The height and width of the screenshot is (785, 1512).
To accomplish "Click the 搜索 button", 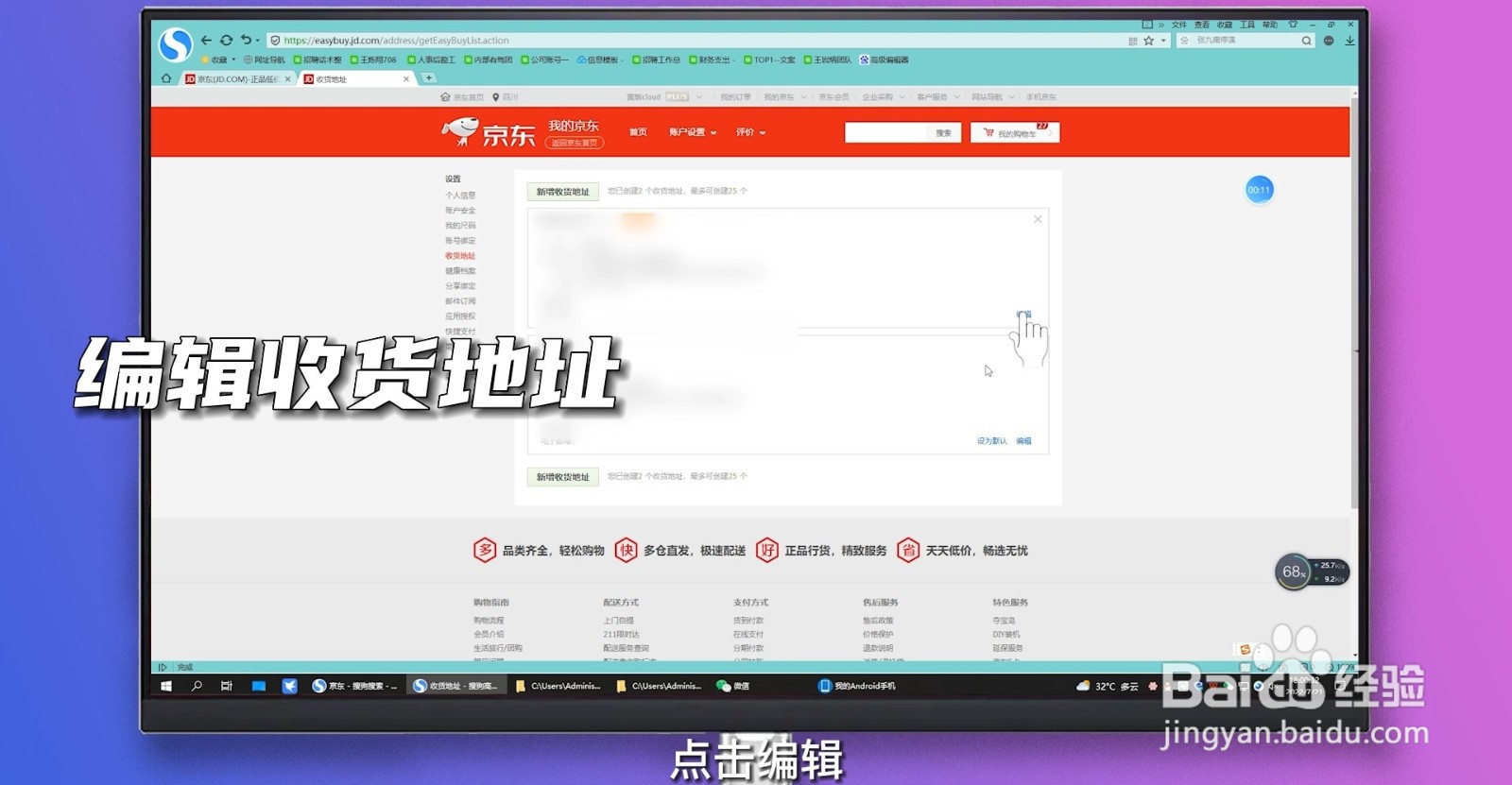I will point(943,133).
